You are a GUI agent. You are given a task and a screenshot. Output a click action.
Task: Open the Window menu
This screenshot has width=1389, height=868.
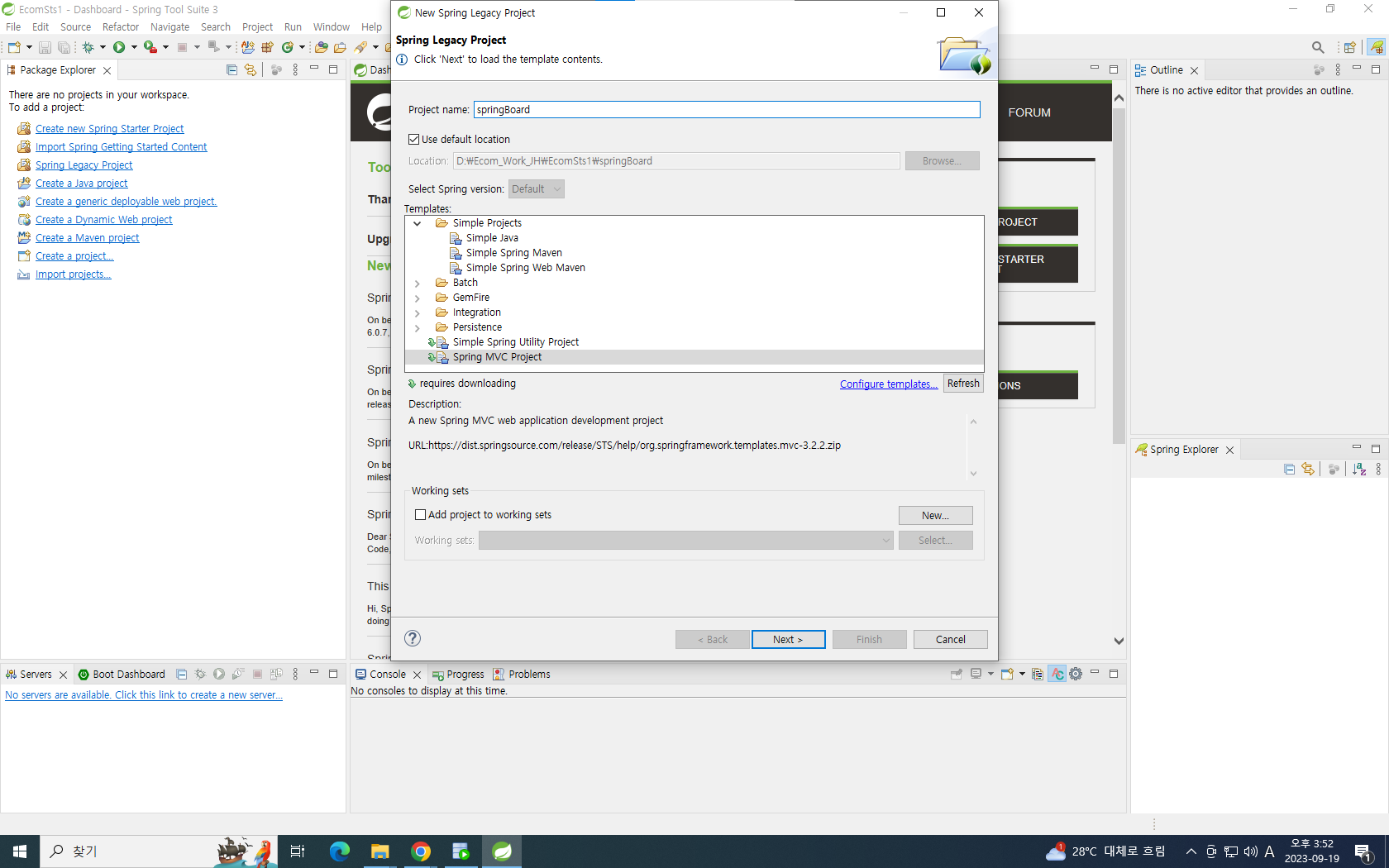pos(331,26)
